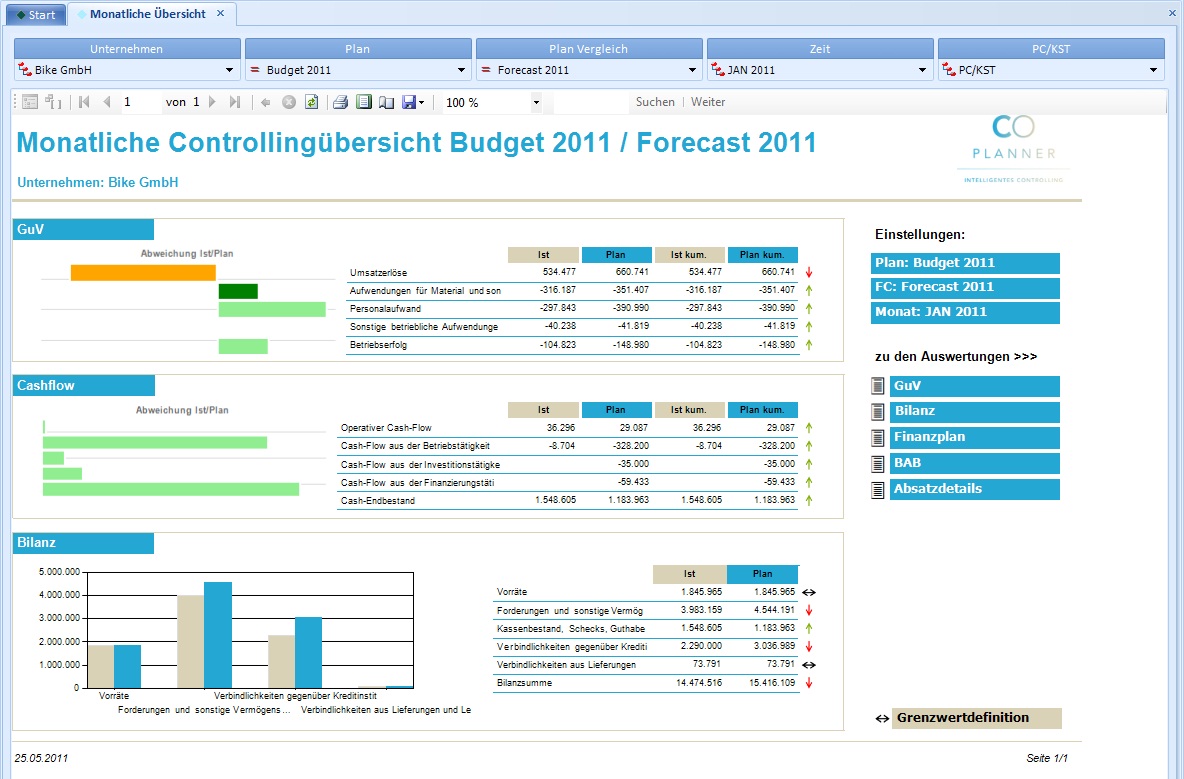Close the Monatliche Übersicht tab
1184x779 pixels.
[x=220, y=14]
